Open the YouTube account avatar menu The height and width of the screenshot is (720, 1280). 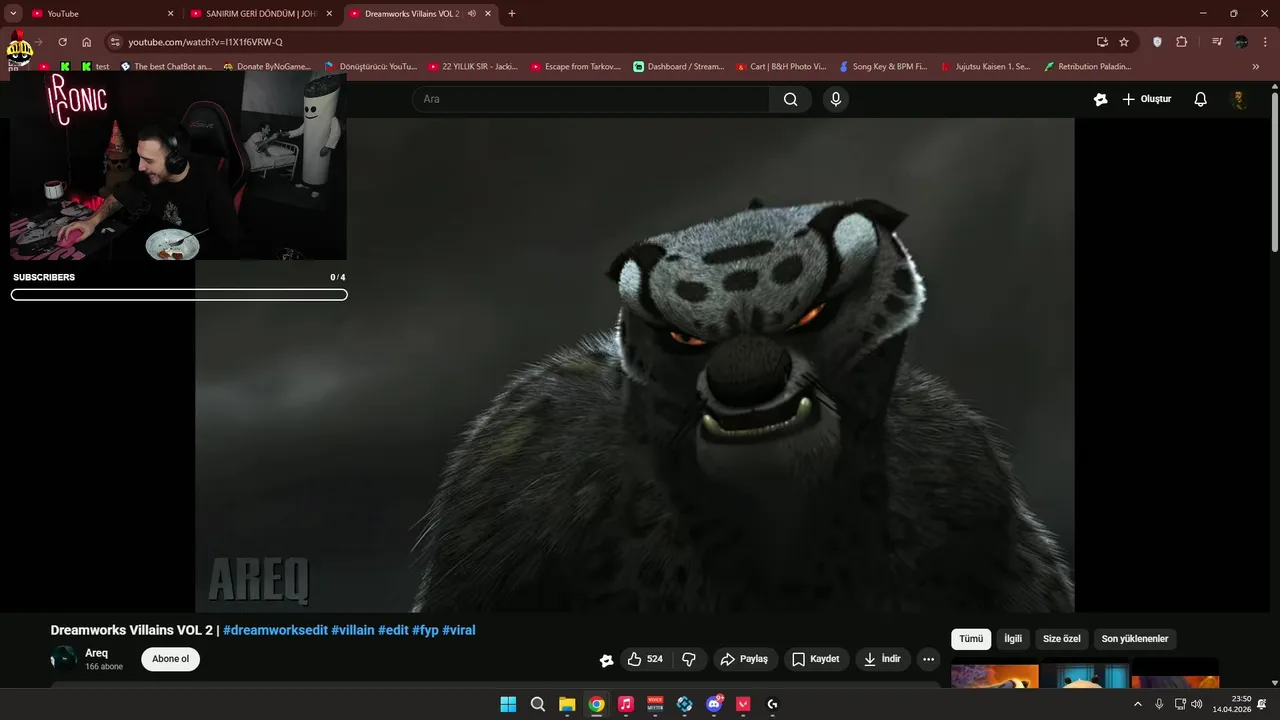(1239, 99)
